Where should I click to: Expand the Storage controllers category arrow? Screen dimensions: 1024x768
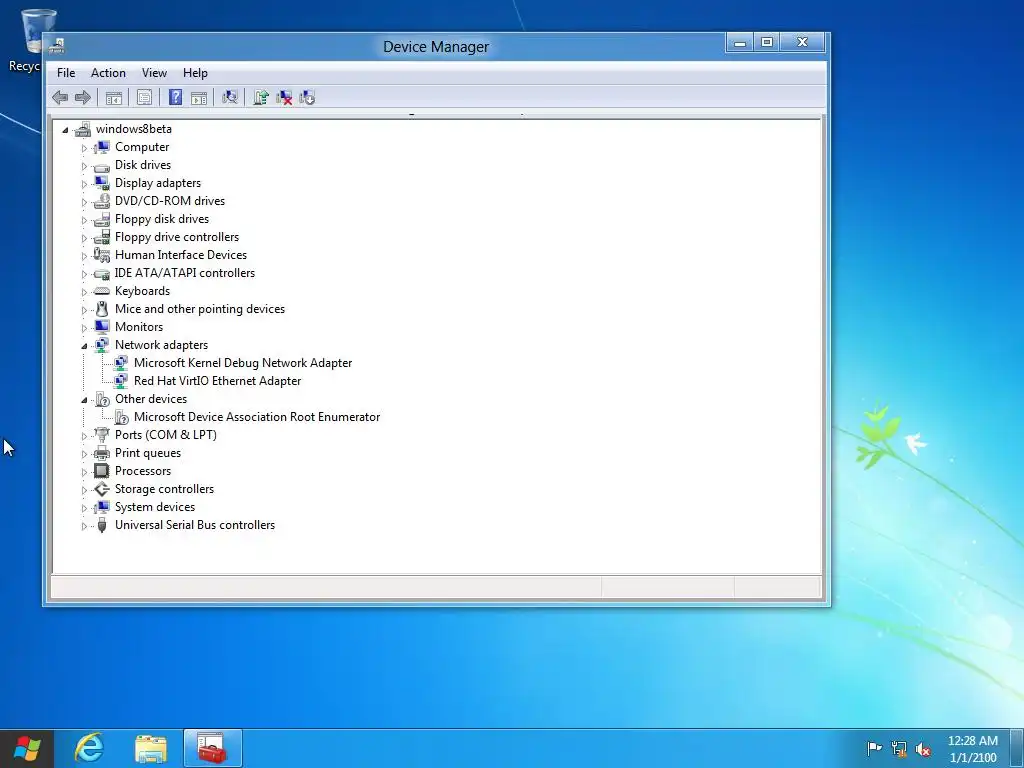click(84, 490)
